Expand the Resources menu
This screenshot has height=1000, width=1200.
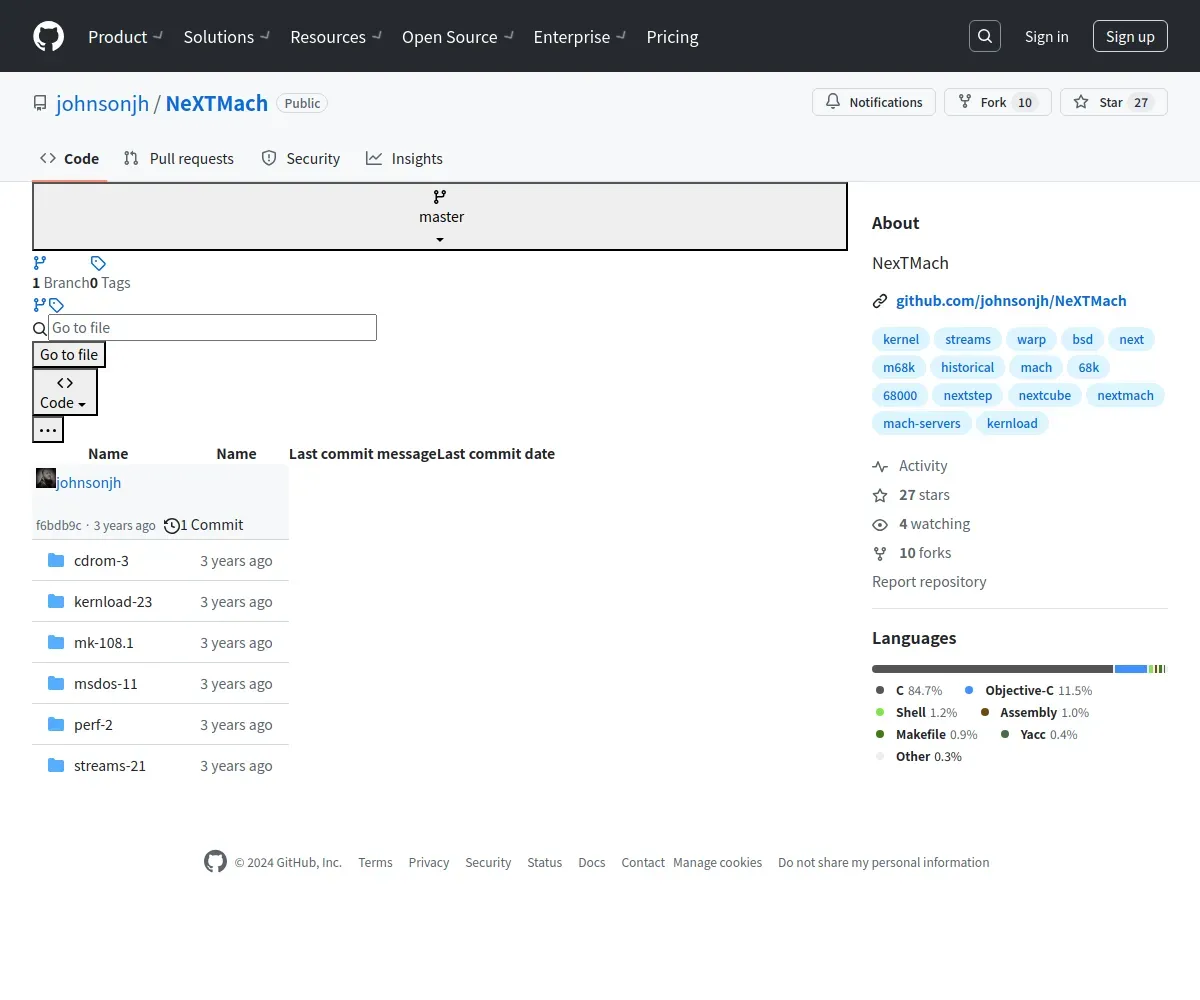click(336, 36)
